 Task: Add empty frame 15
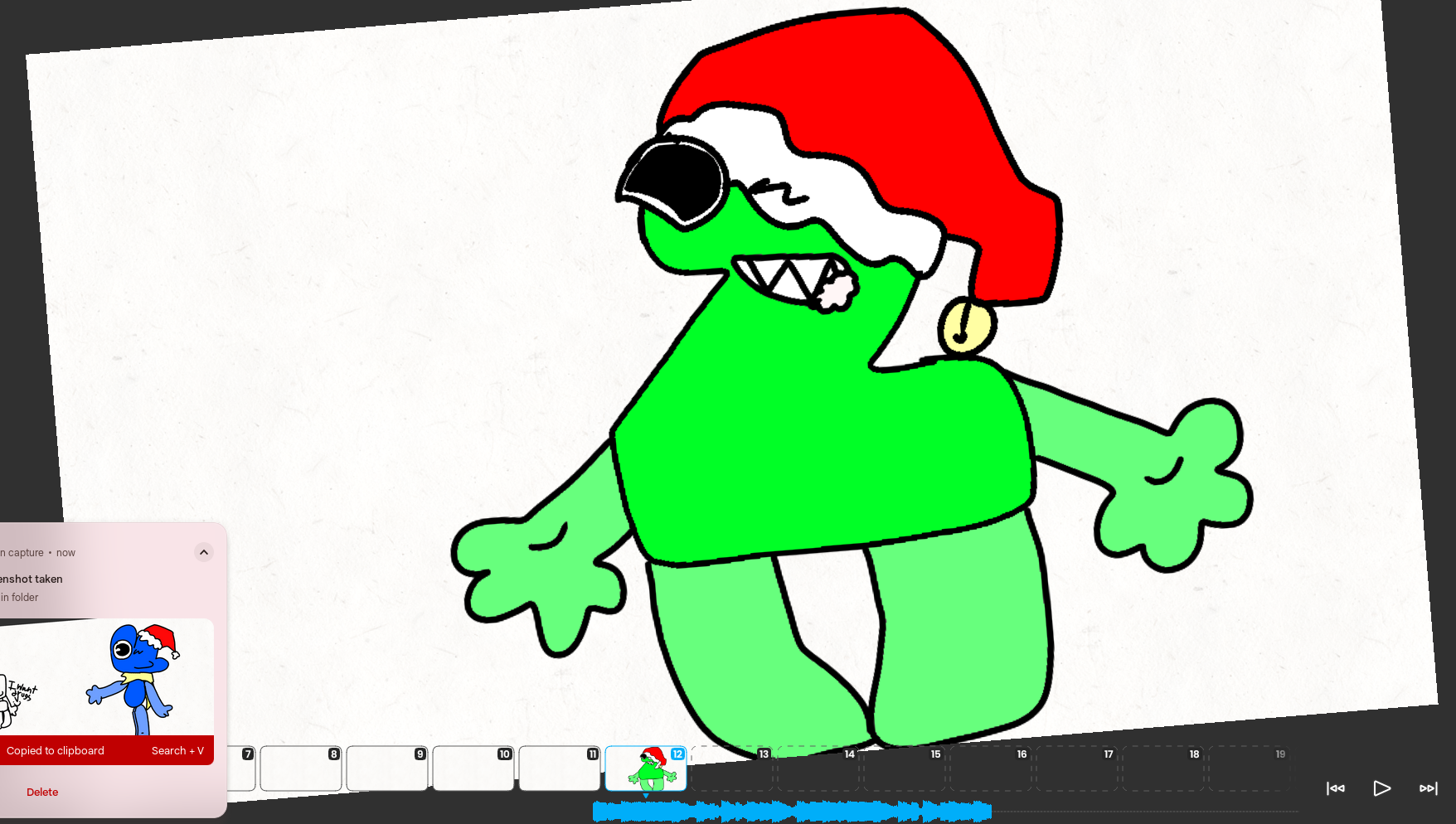pos(905,768)
